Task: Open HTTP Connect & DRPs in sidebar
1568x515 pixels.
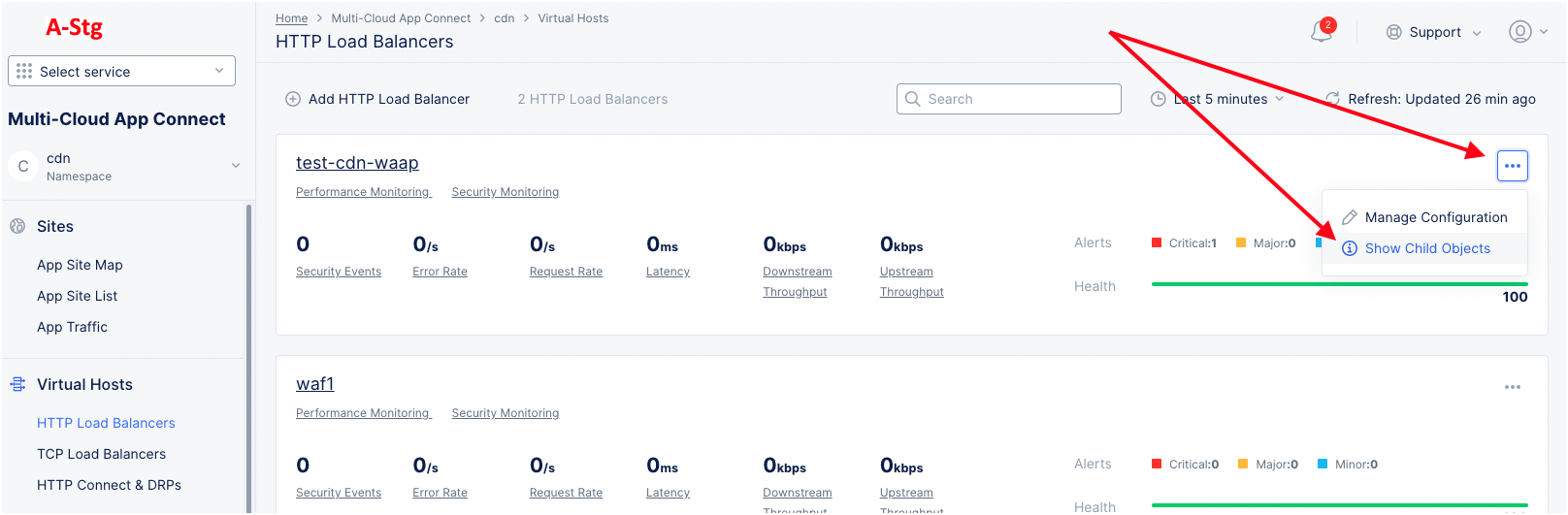Action: 109,485
